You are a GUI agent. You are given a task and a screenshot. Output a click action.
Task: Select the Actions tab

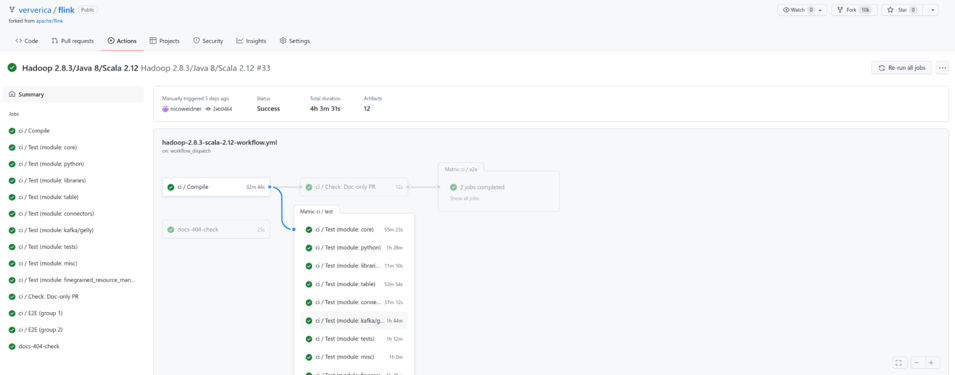coord(122,41)
